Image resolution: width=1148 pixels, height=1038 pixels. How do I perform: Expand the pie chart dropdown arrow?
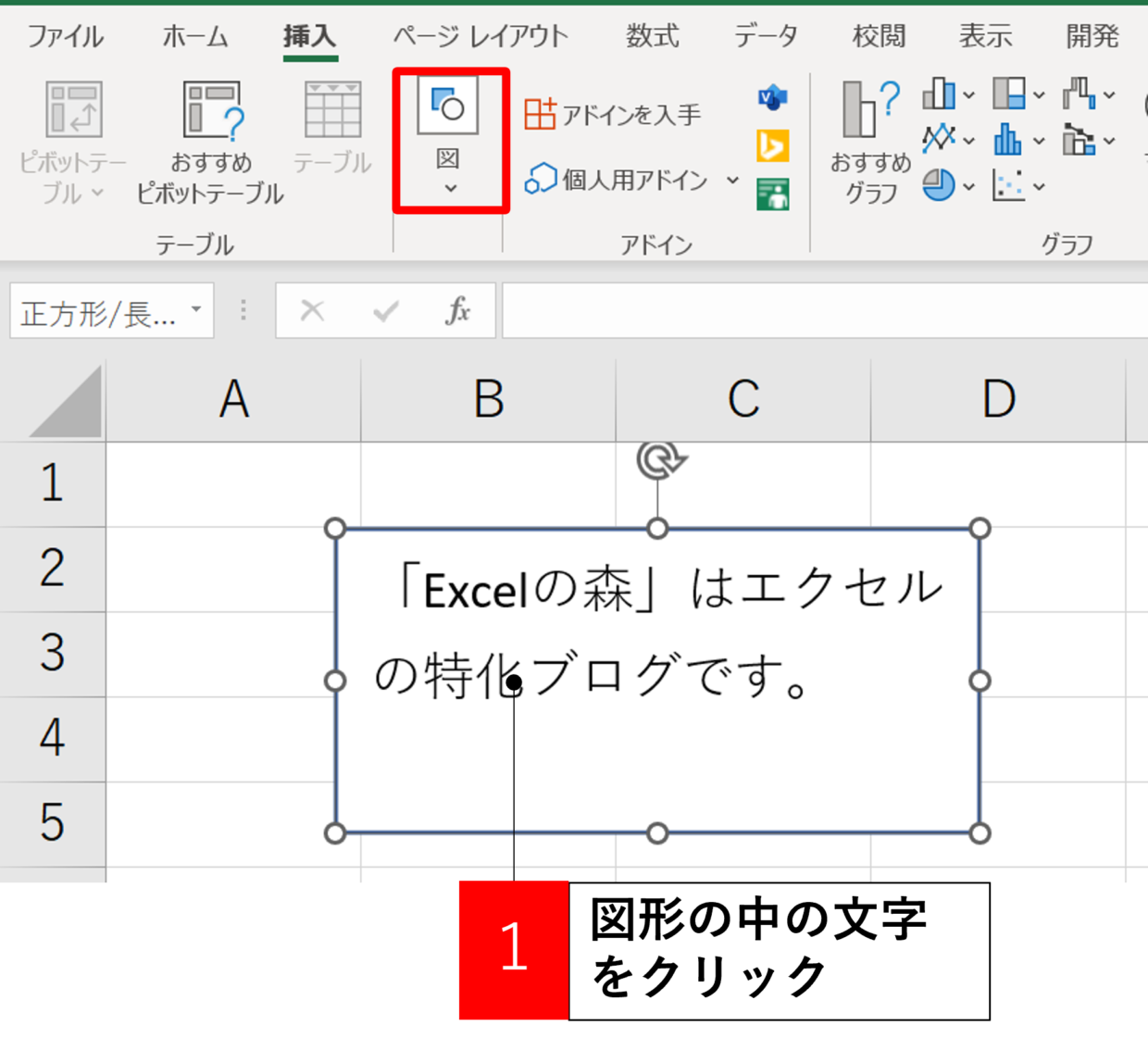click(x=968, y=187)
